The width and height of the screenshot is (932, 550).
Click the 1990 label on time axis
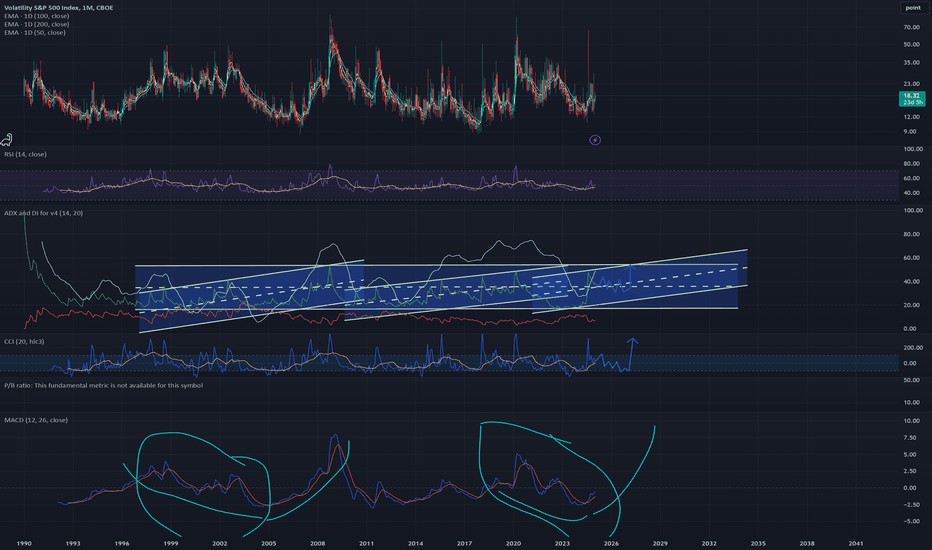click(24, 543)
